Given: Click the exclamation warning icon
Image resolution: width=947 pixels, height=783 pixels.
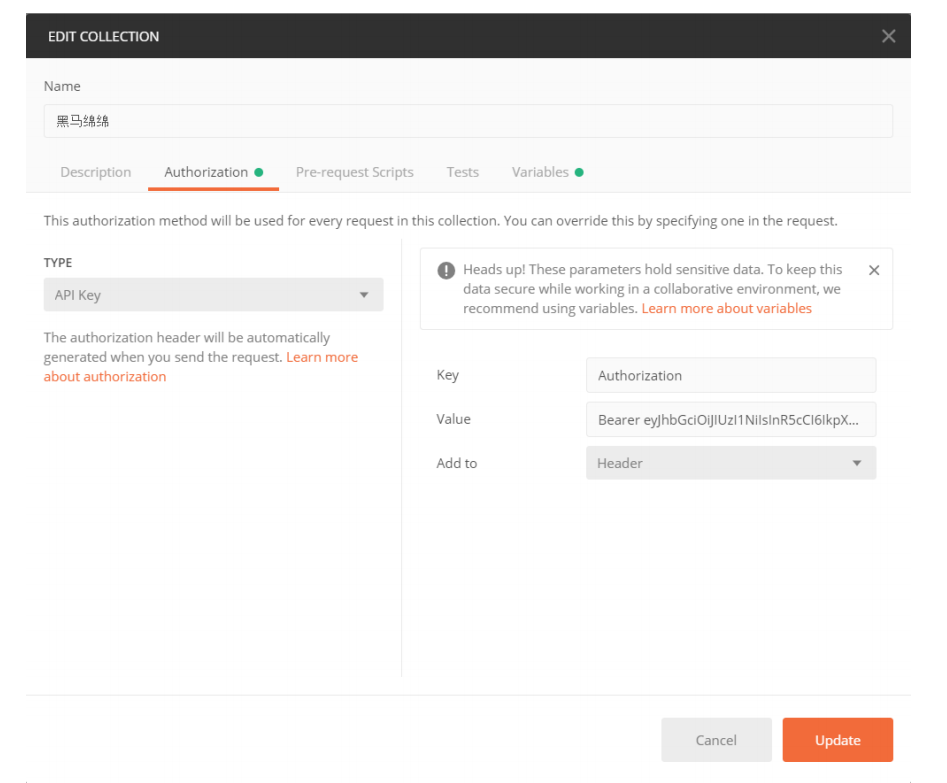Looking at the screenshot, I should (x=446, y=270).
